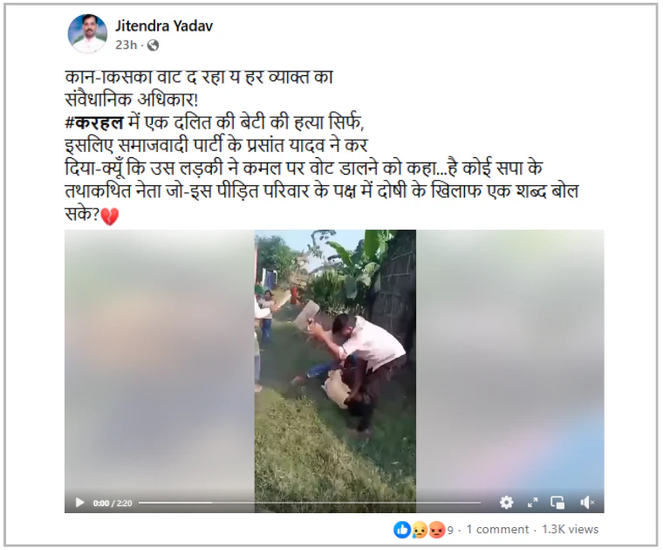Click the sad reaction icon
Viewport: 663px width, 550px height.
[419, 530]
